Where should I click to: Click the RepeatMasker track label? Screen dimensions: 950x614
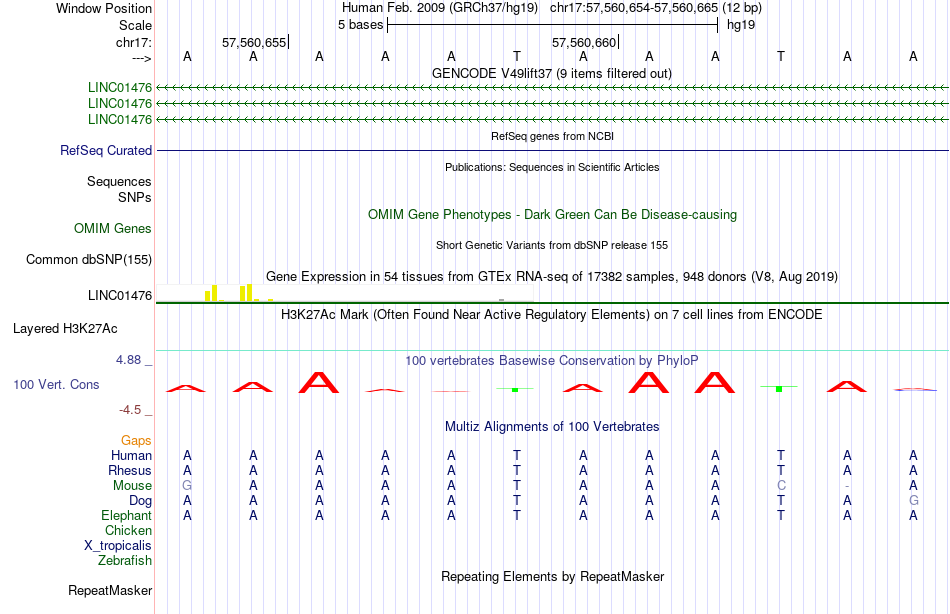pos(110,590)
